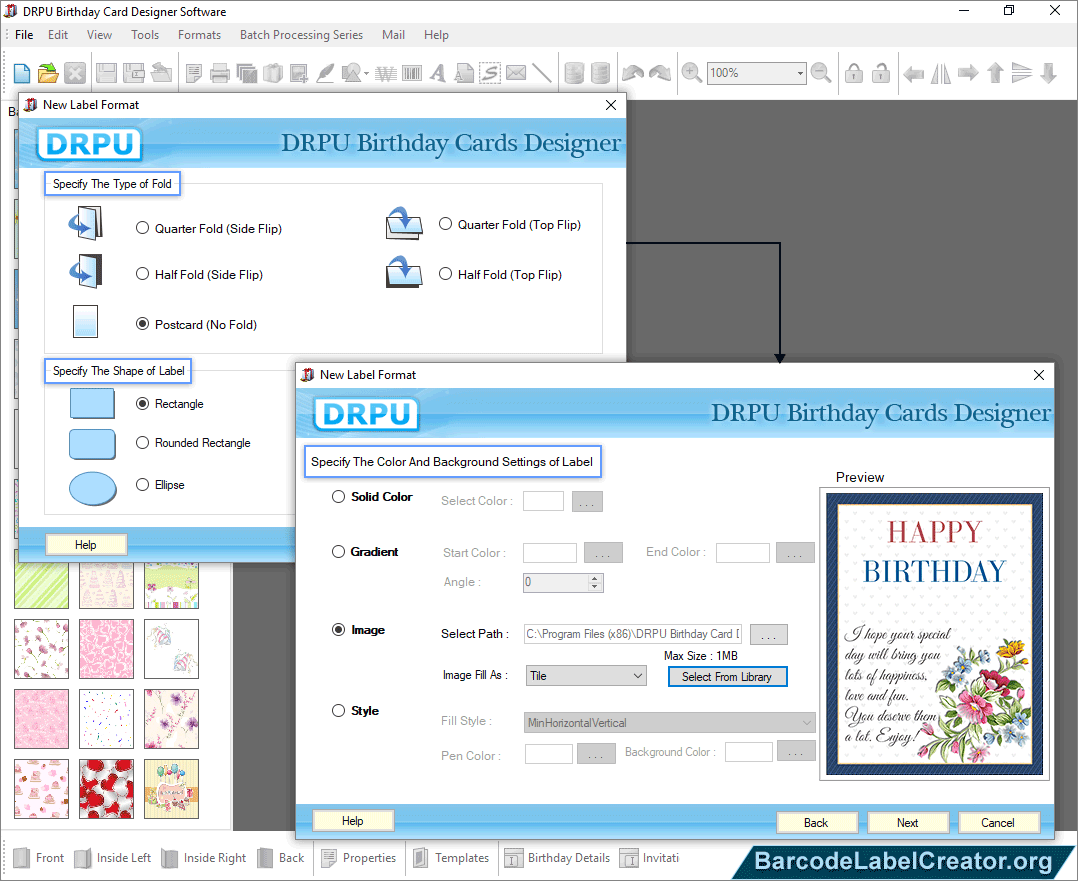Viewport: 1078px width, 881px height.
Task: Open the Birthday Details tab
Action: pyautogui.click(x=557, y=858)
